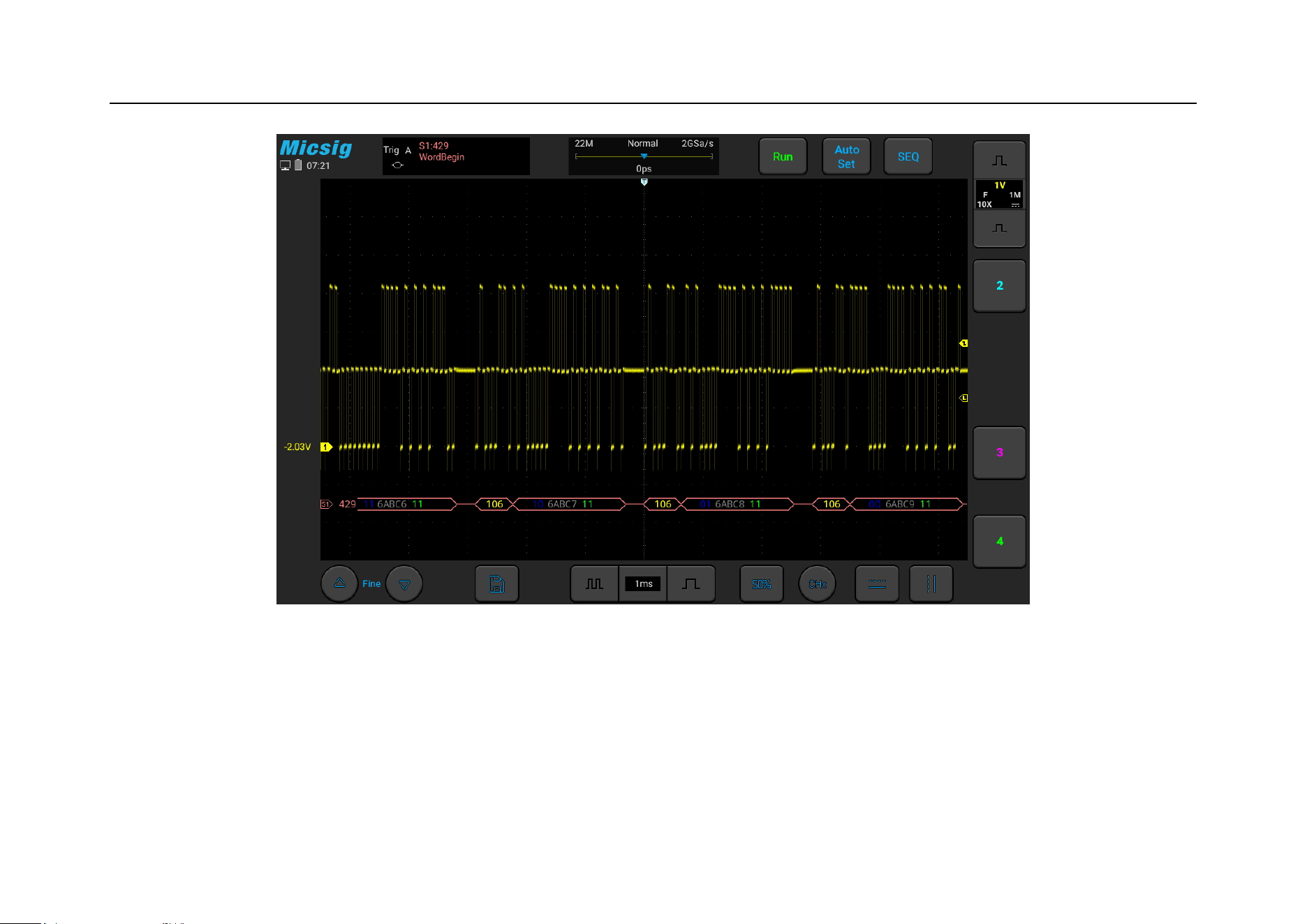Tap the S1 bus decode indicator
The image size is (1307, 924).
click(x=326, y=504)
